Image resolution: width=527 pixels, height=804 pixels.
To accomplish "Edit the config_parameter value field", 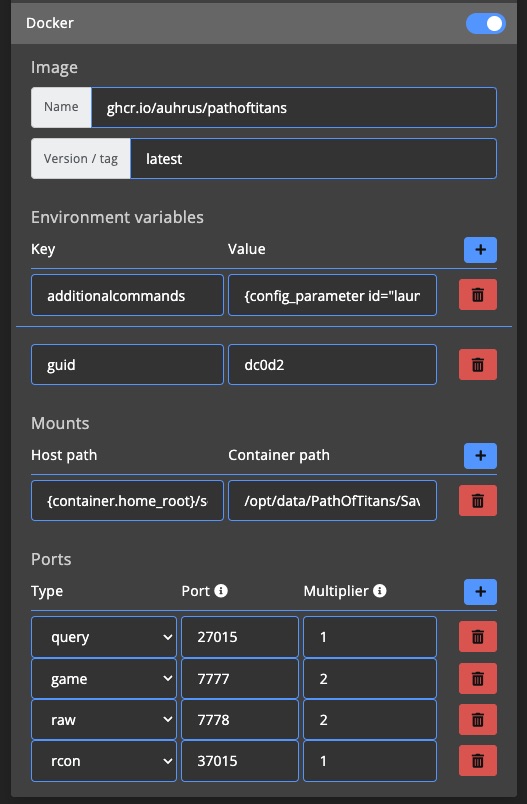I will click(332, 295).
